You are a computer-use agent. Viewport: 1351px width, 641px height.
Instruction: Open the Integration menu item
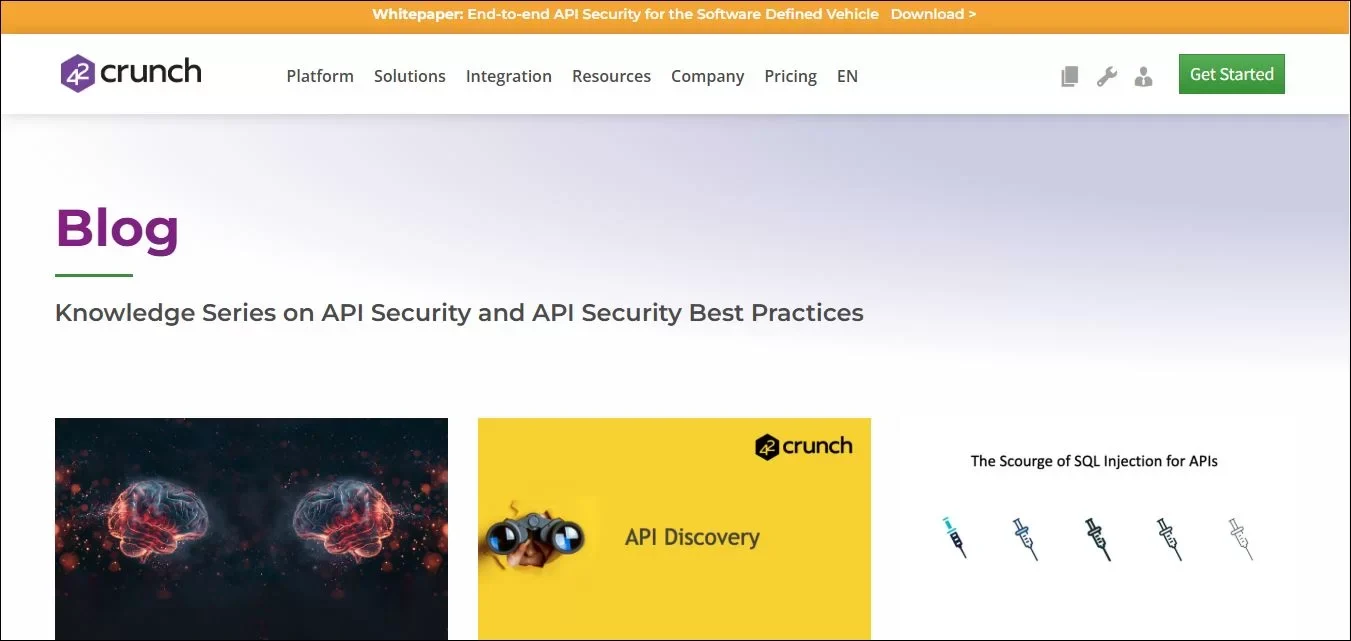(x=509, y=76)
